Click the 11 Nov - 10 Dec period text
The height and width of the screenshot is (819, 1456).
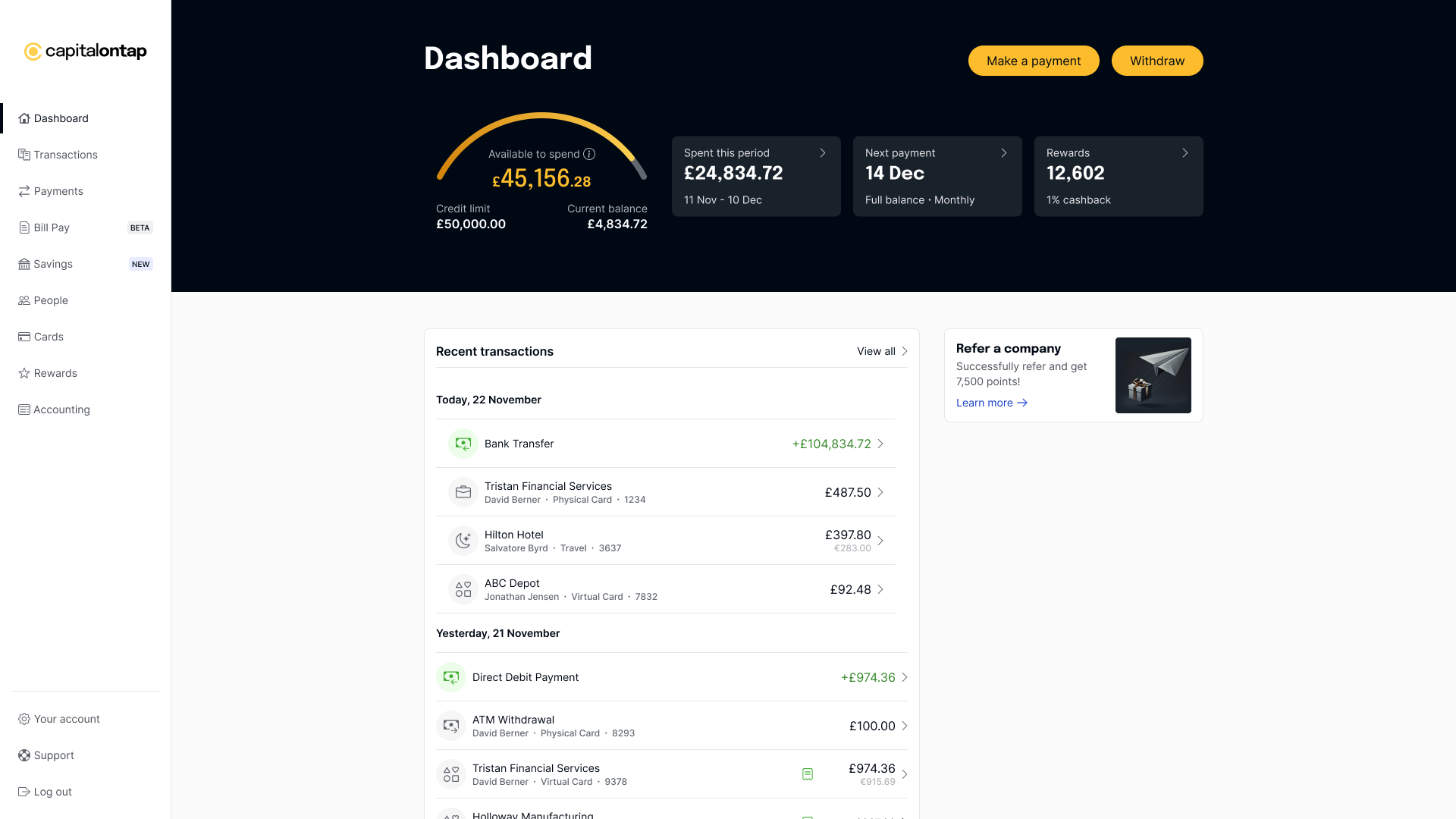723,200
